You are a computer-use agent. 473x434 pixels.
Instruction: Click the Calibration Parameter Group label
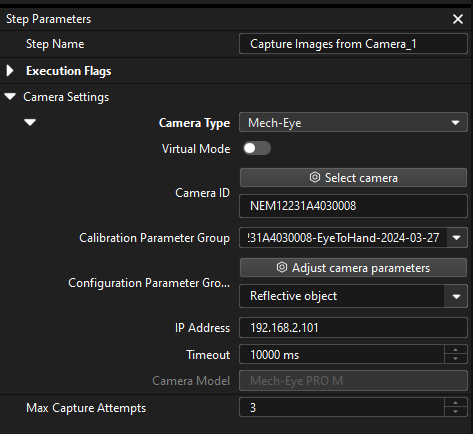154,238
